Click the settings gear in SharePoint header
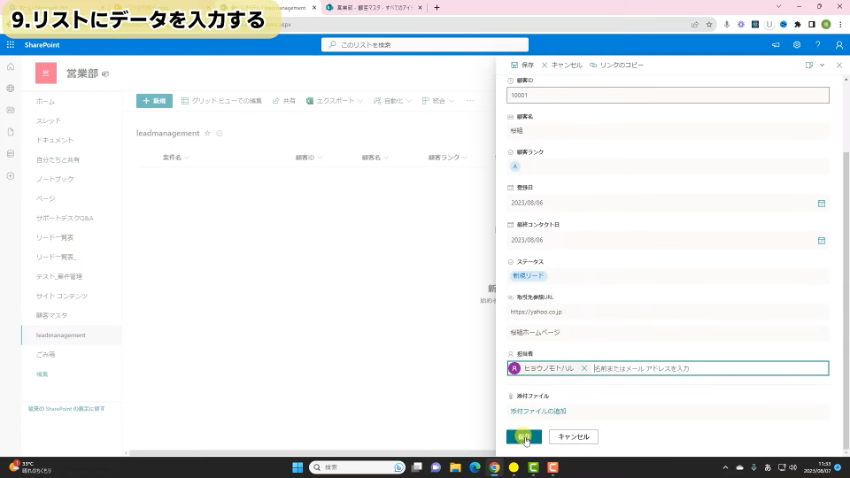850x478 pixels. pyautogui.click(x=797, y=45)
